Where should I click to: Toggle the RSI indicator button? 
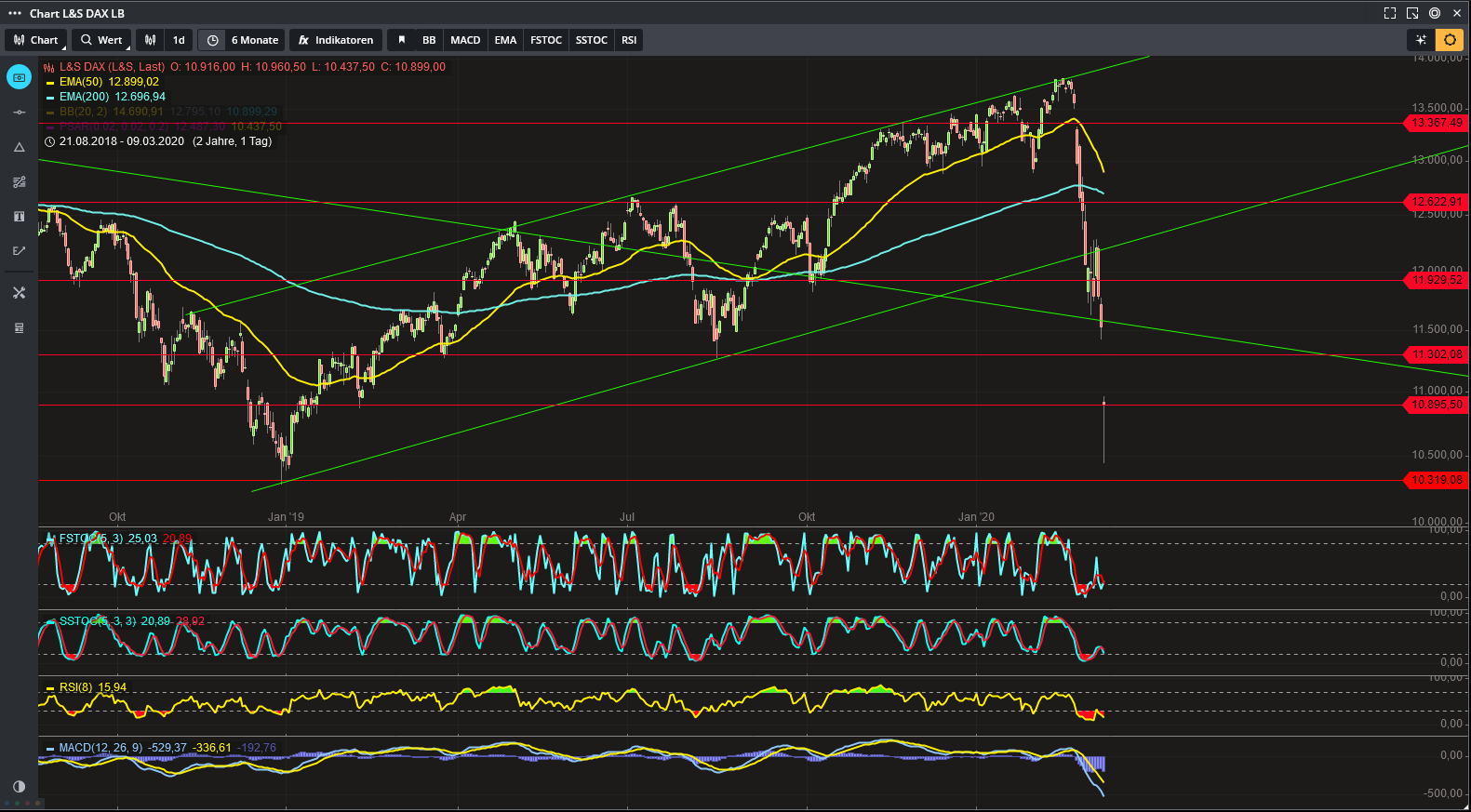(629, 40)
